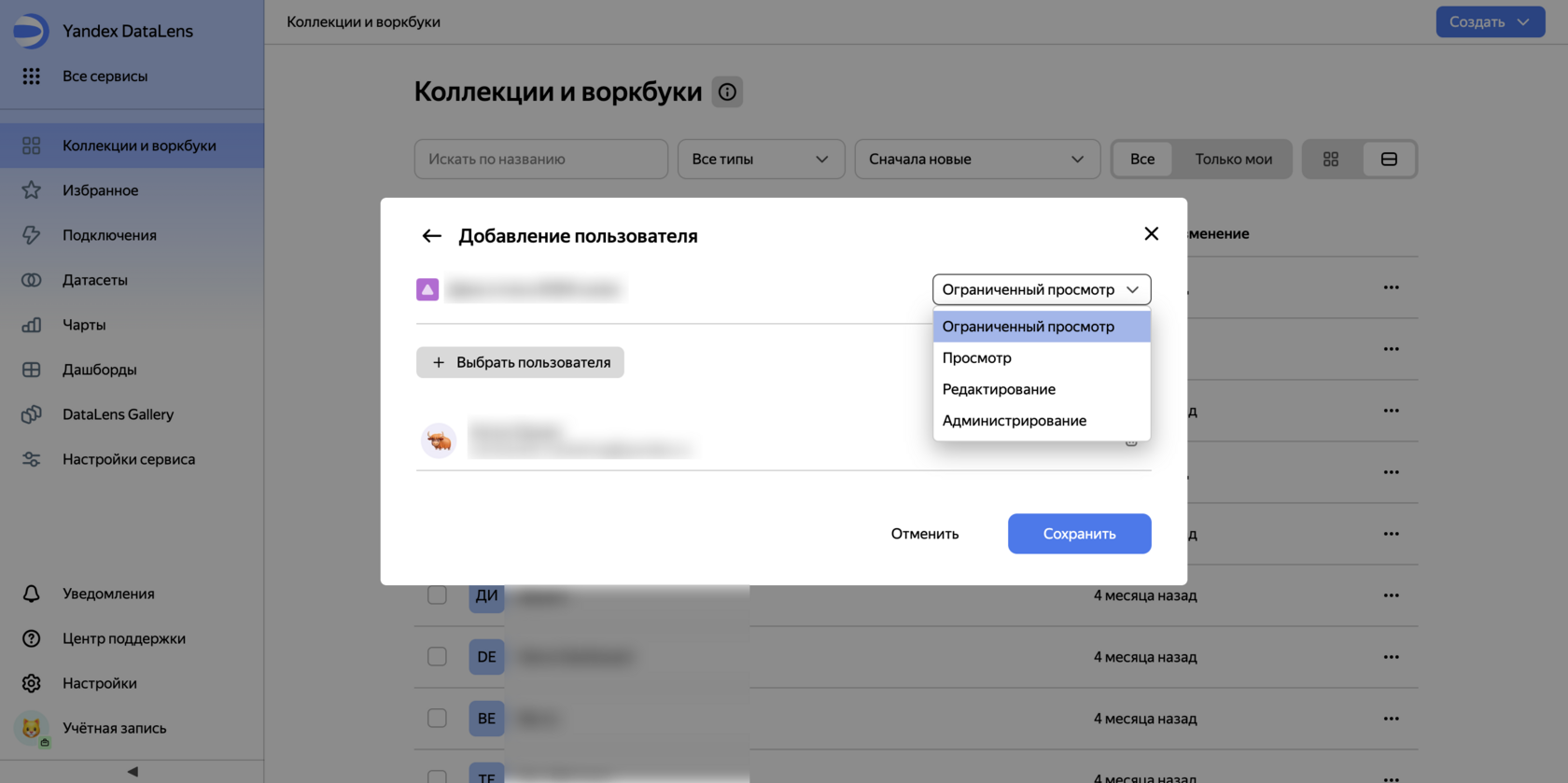Screen dimensions: 1568x783
Task: Select the Только мои filter toggle
Action: click(x=1234, y=159)
